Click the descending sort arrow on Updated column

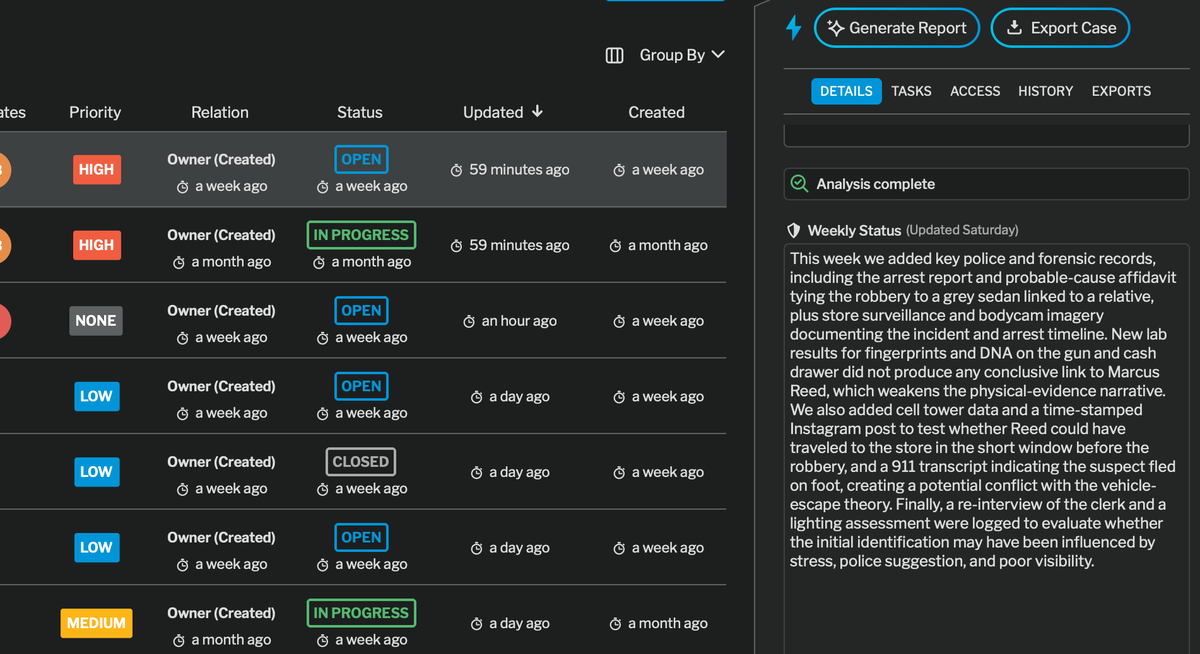pos(538,112)
